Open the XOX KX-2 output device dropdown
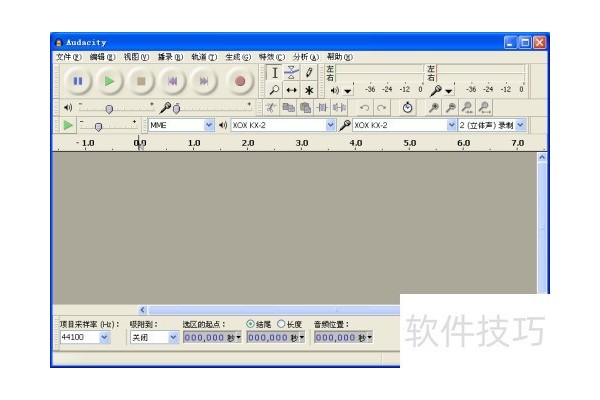600x400 pixels. (330, 125)
